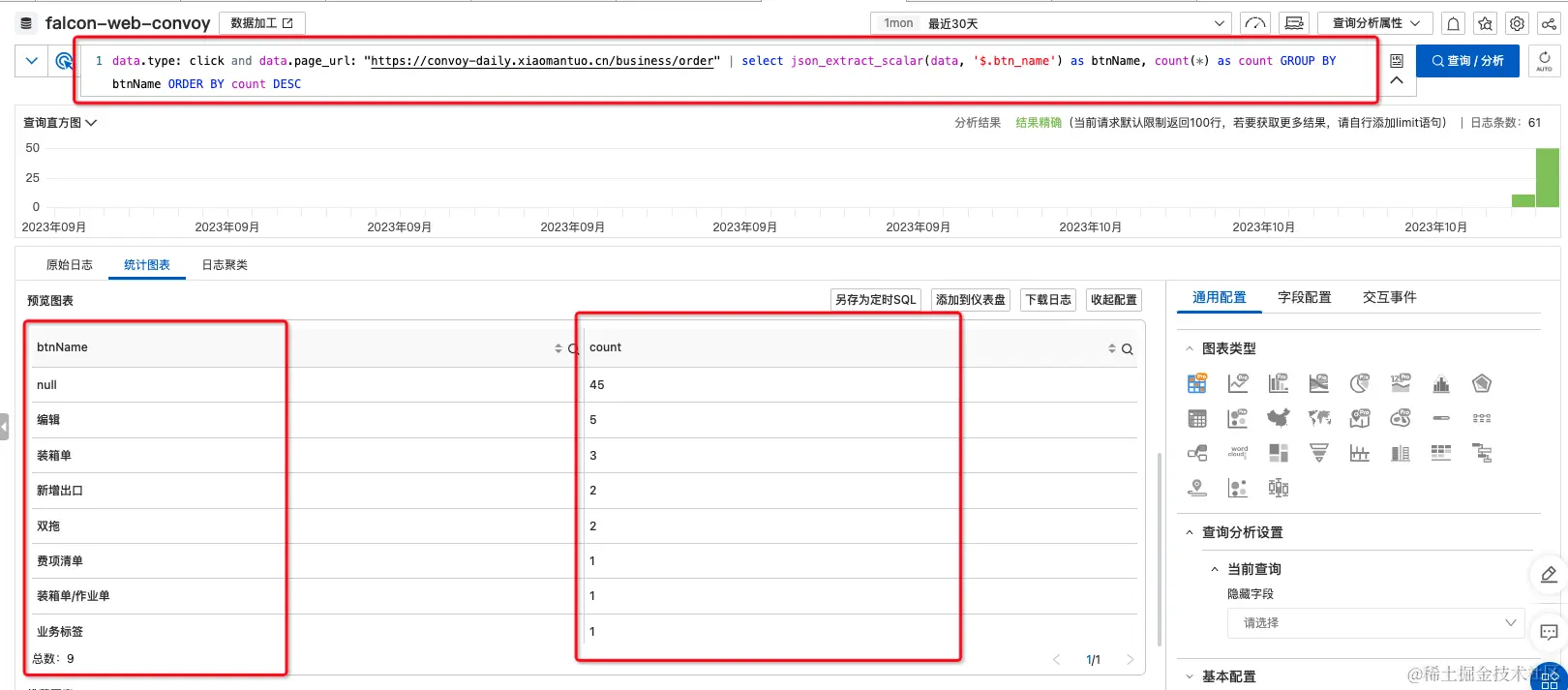Click the floating edit pencil icon
1568x690 pixels.
pos(1549,575)
